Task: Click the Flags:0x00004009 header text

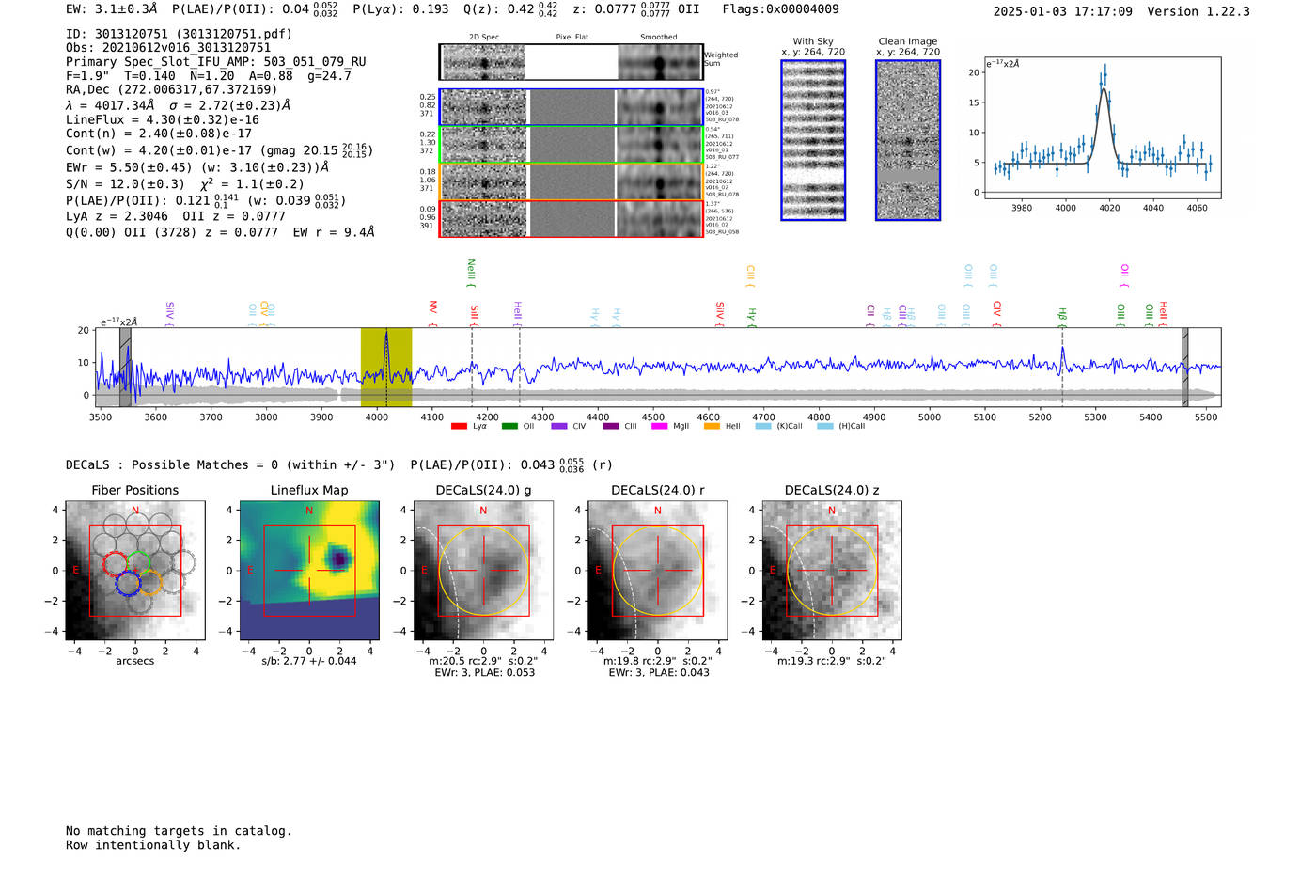Action: tap(780, 9)
